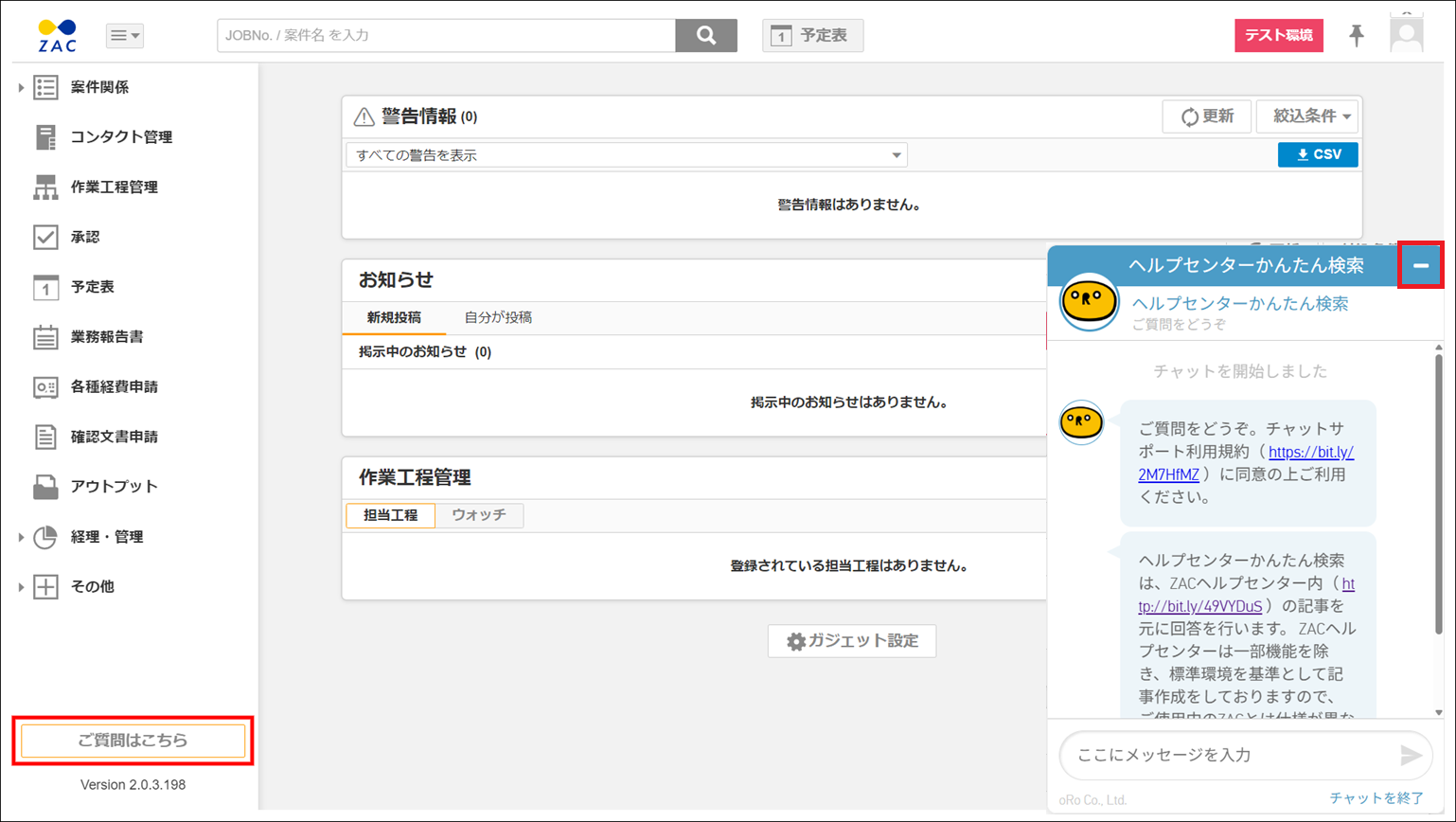Click the ヘルプセンターかんたん検索 title link
This screenshot has height=822, width=1456.
coord(1240,304)
